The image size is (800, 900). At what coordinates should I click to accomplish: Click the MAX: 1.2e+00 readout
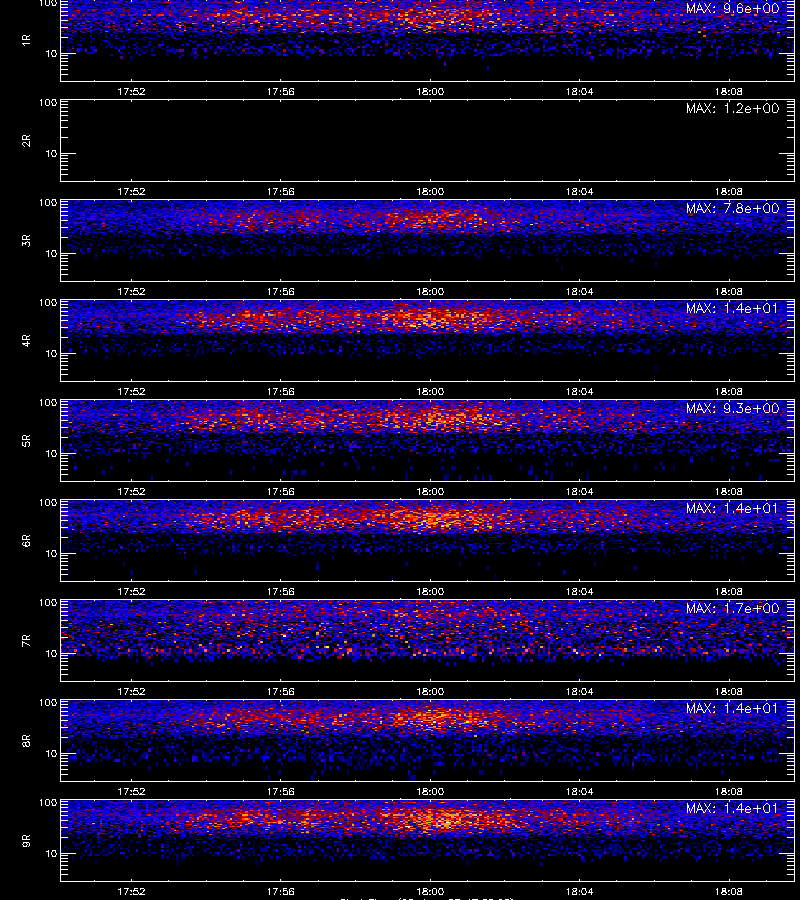tap(733, 108)
